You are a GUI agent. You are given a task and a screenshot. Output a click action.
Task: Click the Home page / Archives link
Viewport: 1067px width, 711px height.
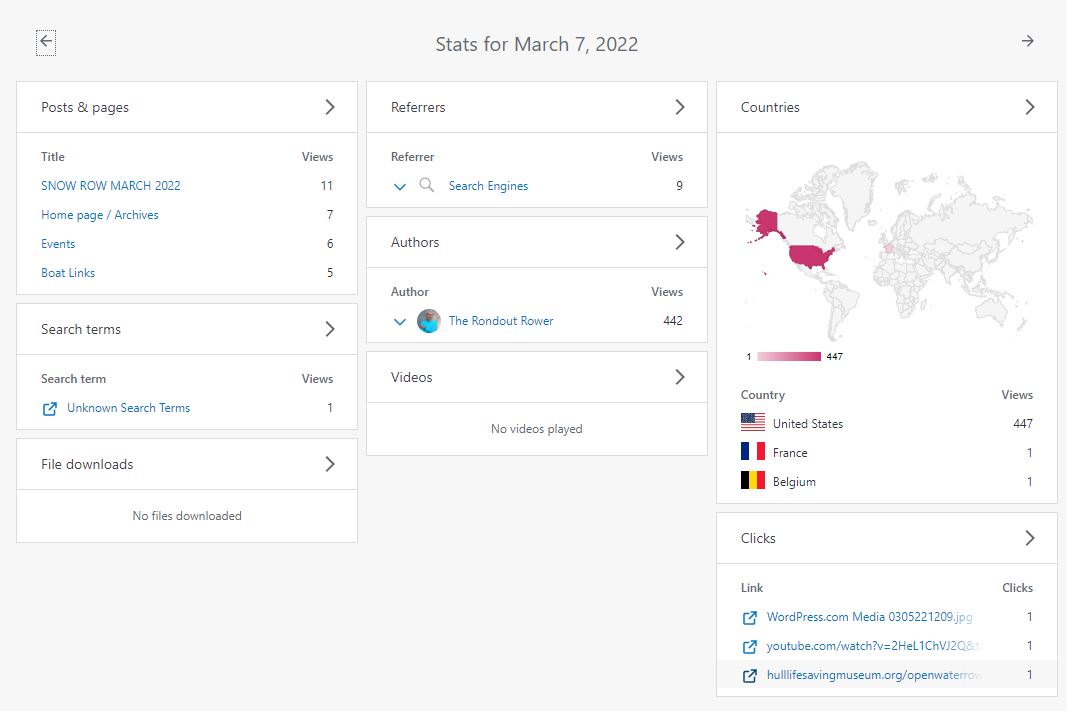(99, 215)
